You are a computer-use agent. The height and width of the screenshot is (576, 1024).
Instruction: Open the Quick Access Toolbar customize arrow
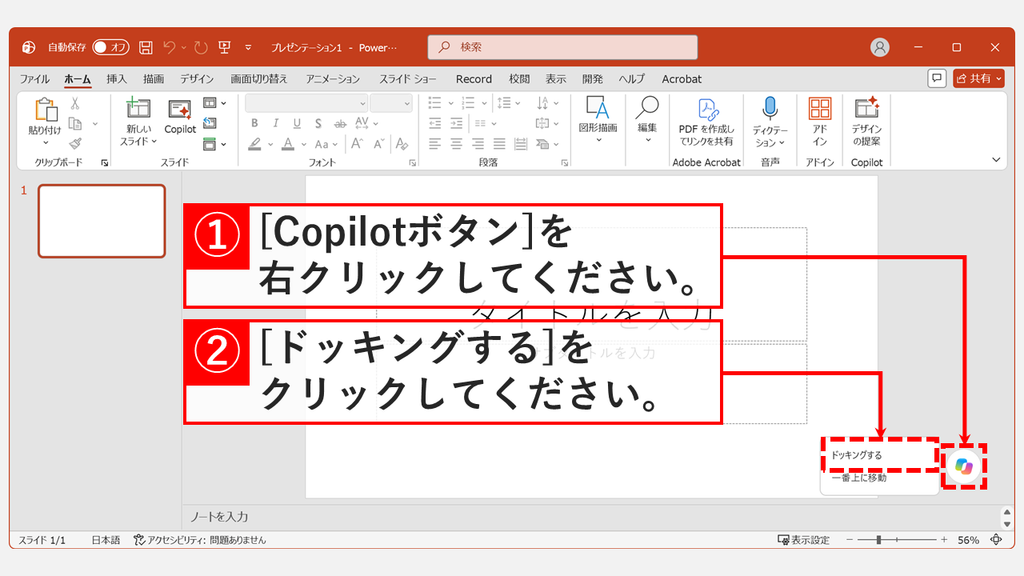click(248, 47)
